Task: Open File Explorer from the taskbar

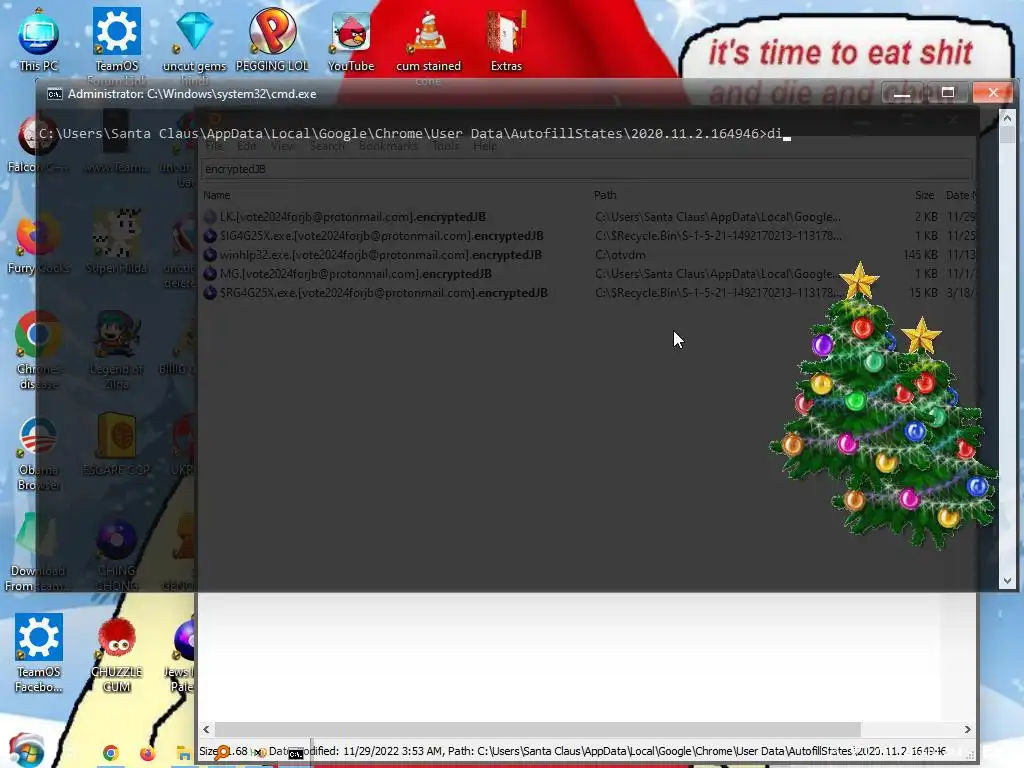Action: 184,754
